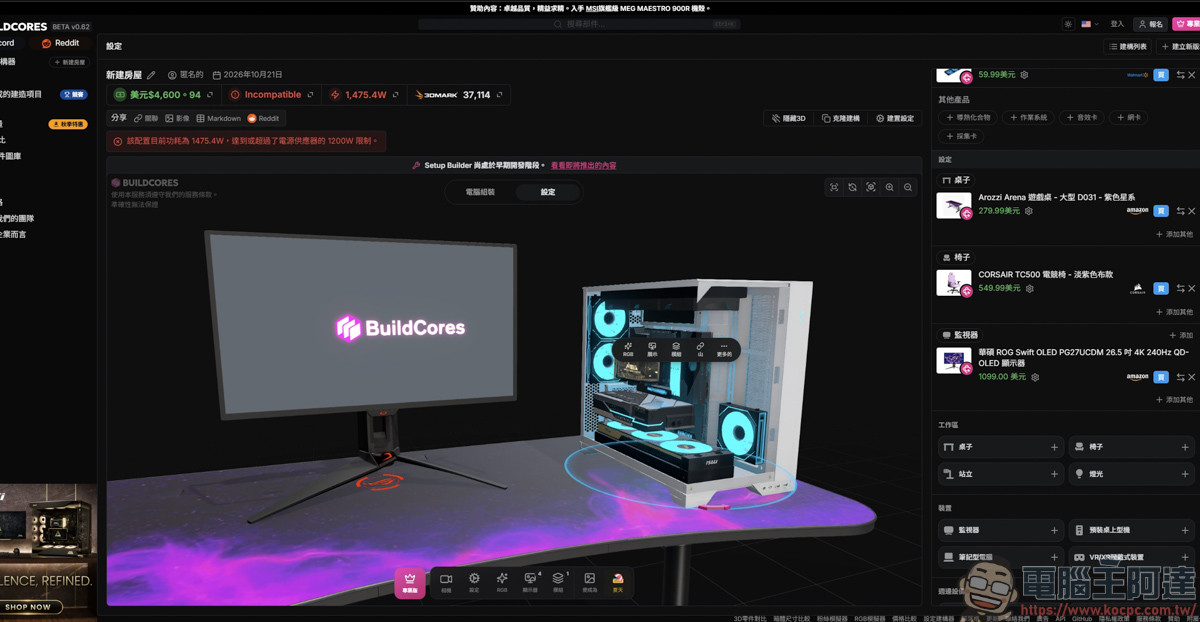Image resolution: width=1200 pixels, height=622 pixels.
Task: Add 導熱化合物 thermal compound product
Action: [967, 117]
